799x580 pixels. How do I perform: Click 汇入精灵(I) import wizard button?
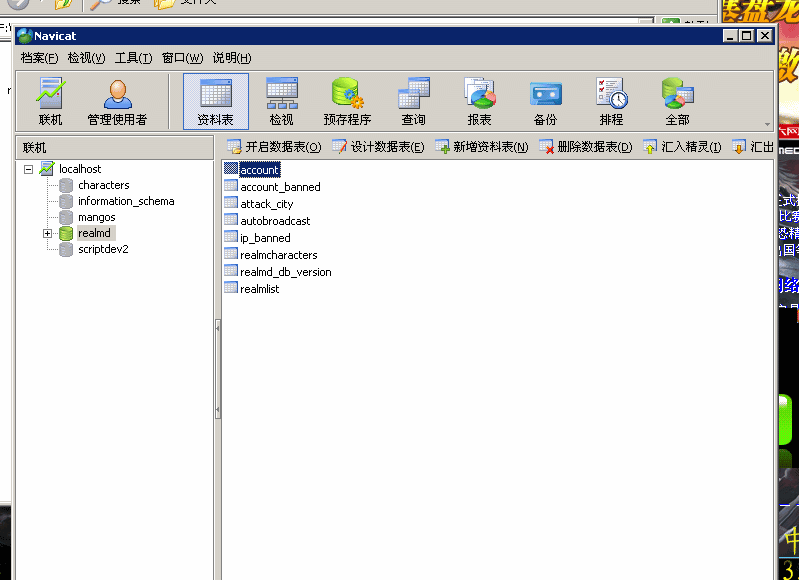[x=682, y=147]
